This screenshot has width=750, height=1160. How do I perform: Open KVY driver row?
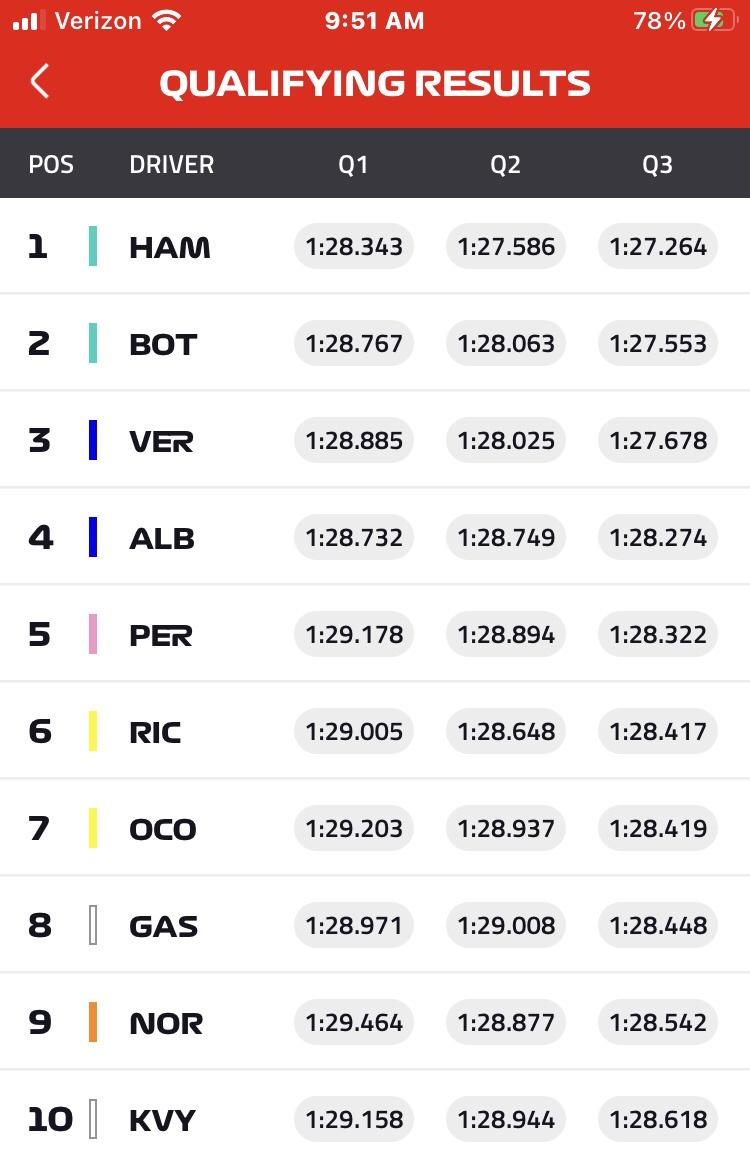click(375, 1119)
